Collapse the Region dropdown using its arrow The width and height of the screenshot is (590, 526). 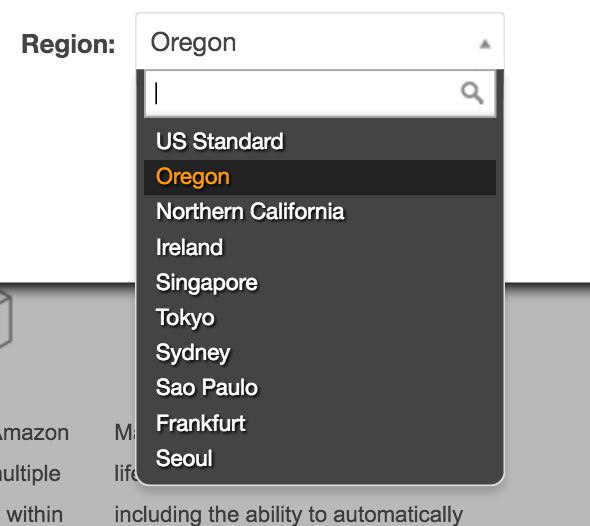[x=485, y=44]
